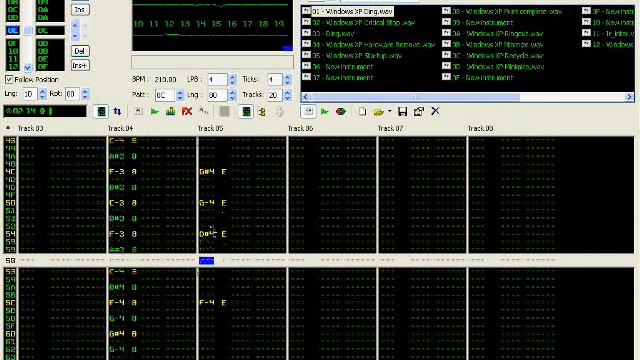Click the empty field below the scope
The height and width of the screenshot is (360, 640).
(212, 62)
